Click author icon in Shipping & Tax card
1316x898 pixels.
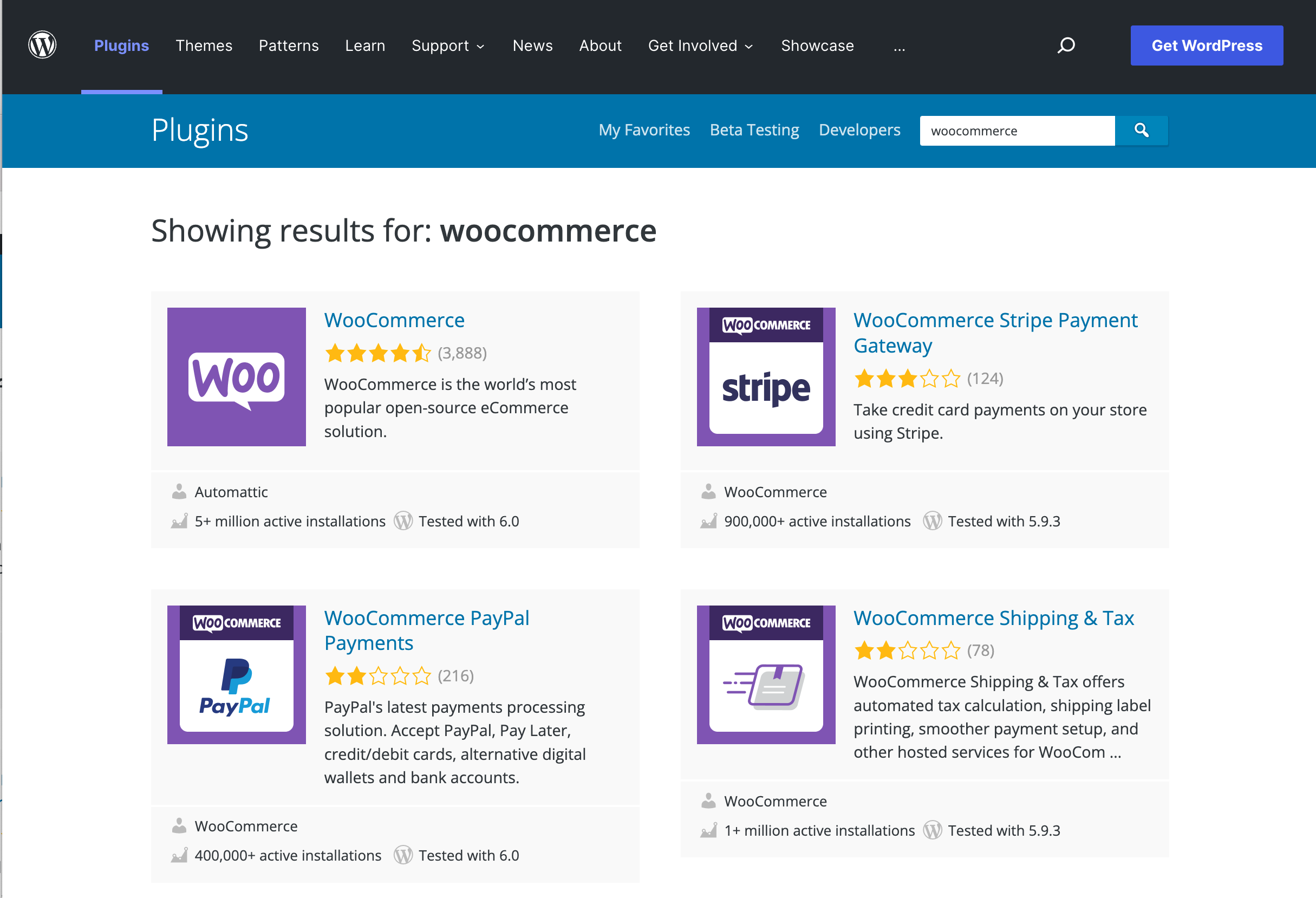[x=708, y=801]
